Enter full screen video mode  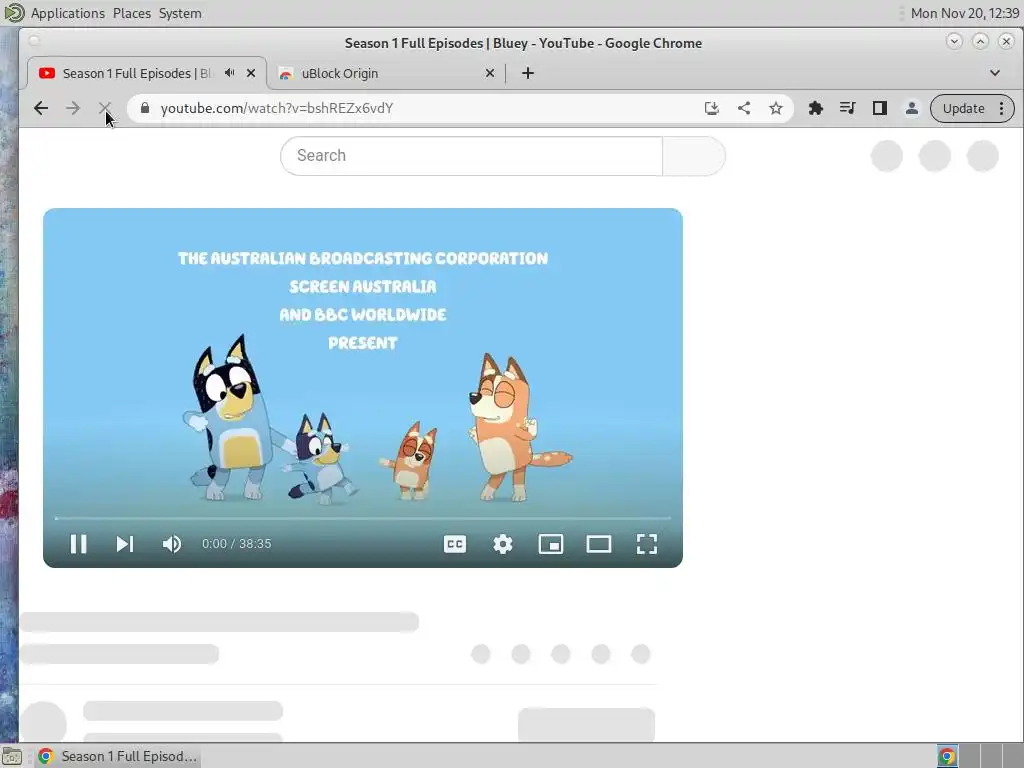(x=647, y=544)
